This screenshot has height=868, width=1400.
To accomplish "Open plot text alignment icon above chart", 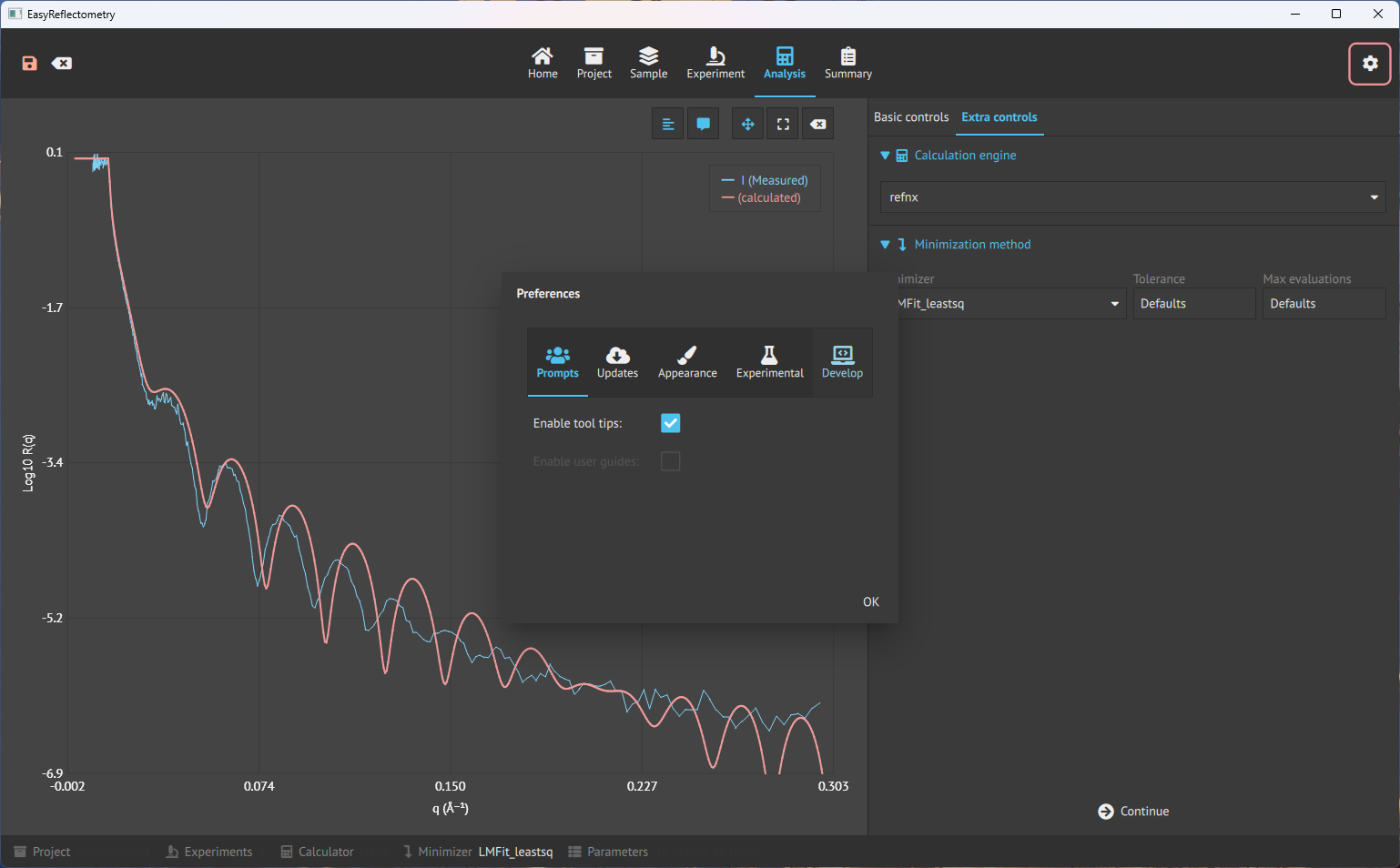I will point(667,123).
